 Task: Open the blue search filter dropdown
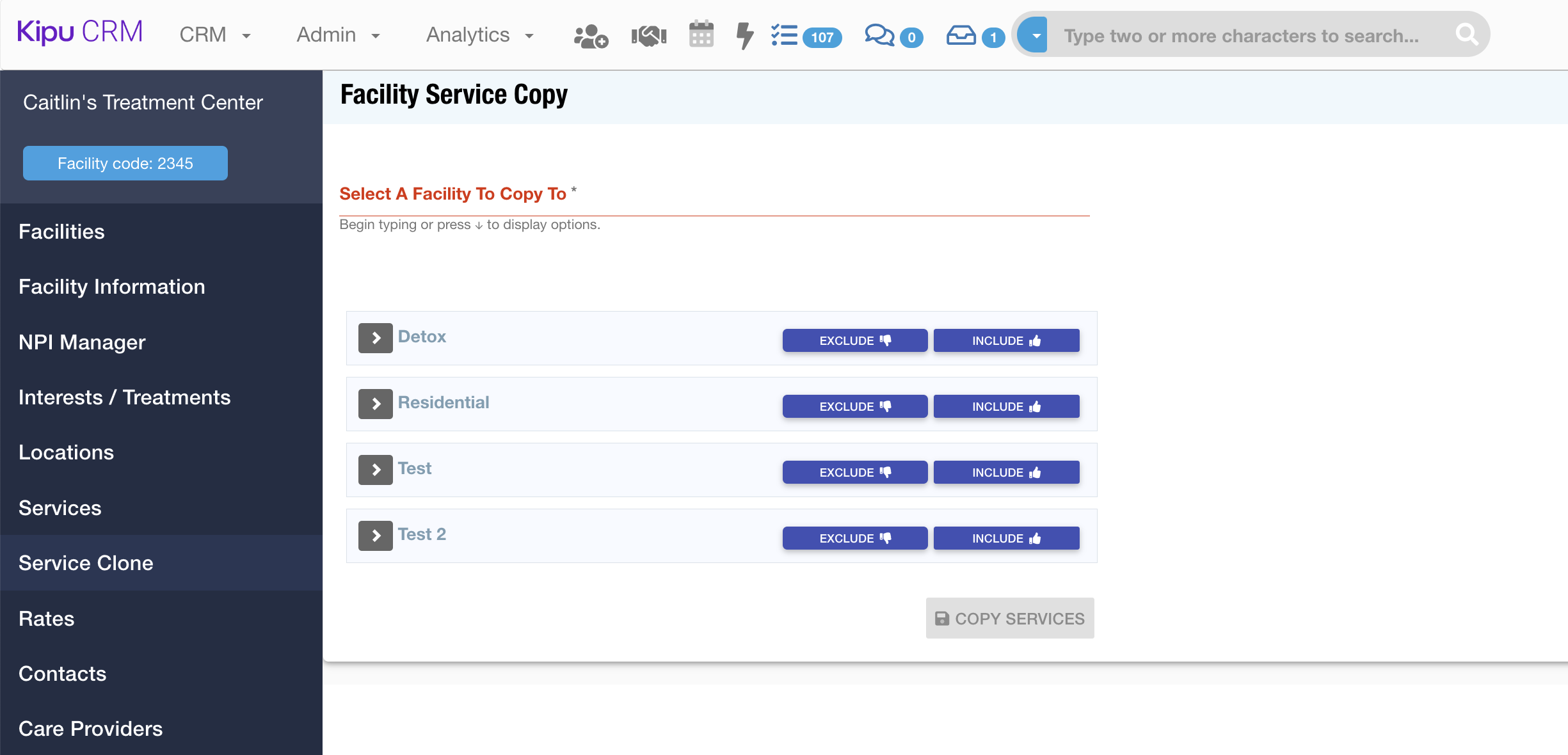(x=1035, y=35)
